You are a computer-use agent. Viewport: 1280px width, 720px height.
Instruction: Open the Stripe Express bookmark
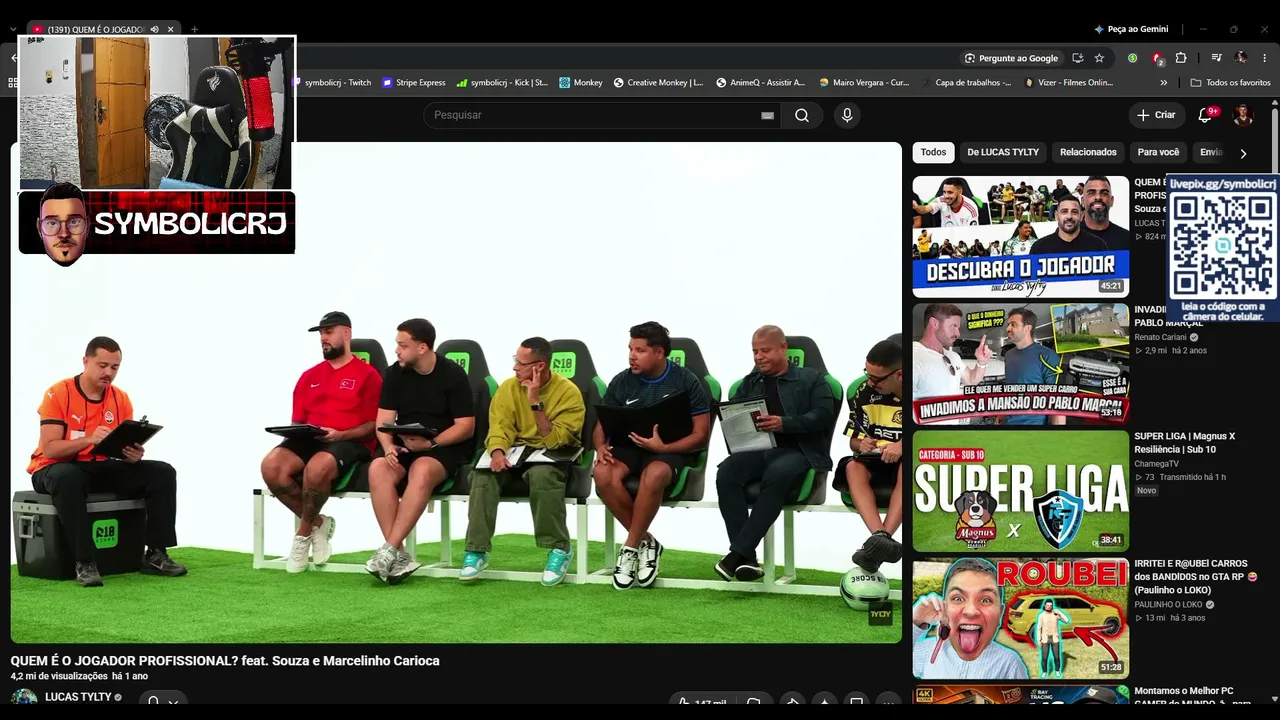(x=414, y=83)
